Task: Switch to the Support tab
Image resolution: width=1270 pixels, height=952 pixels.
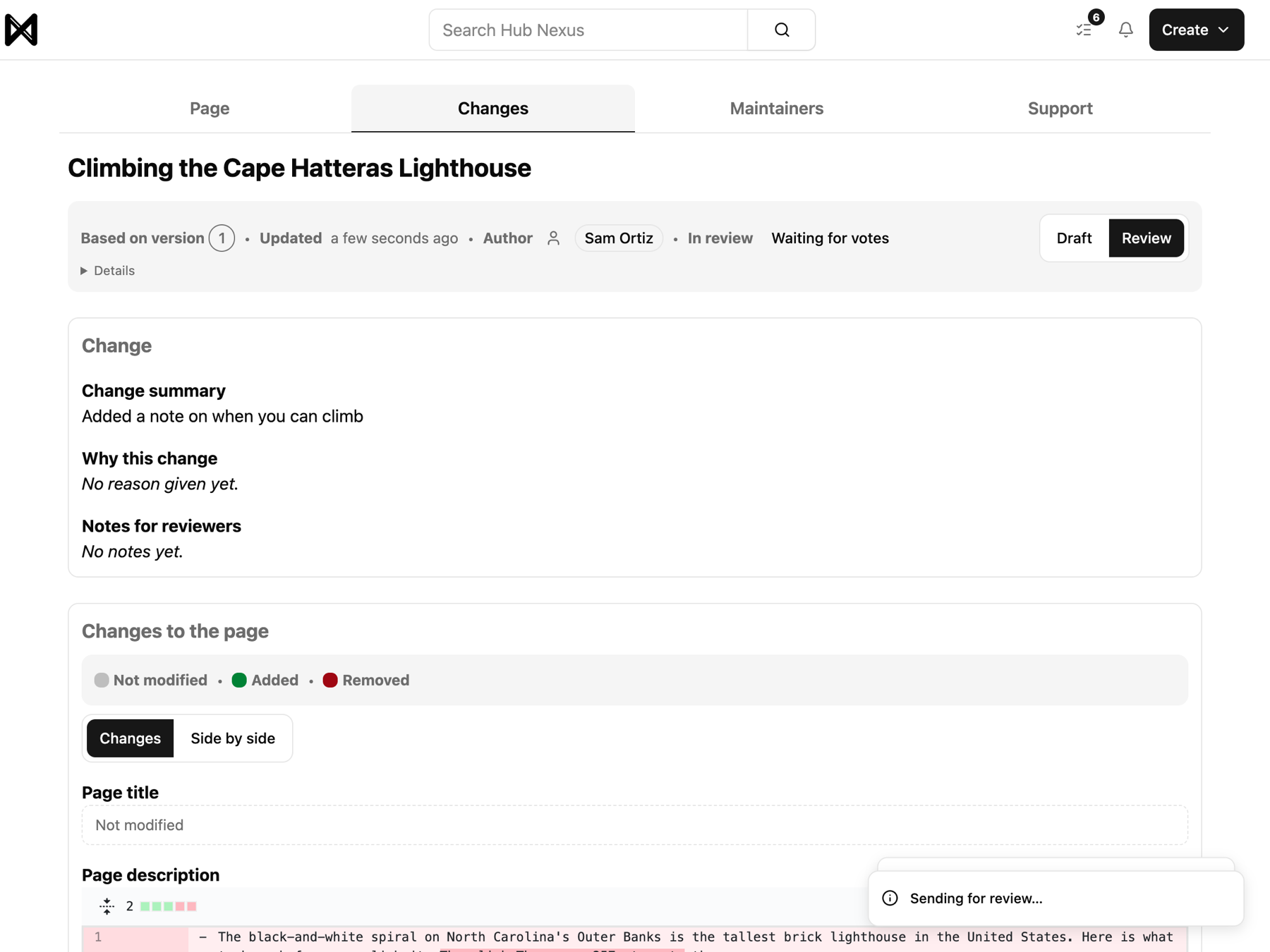Action: coord(1060,109)
